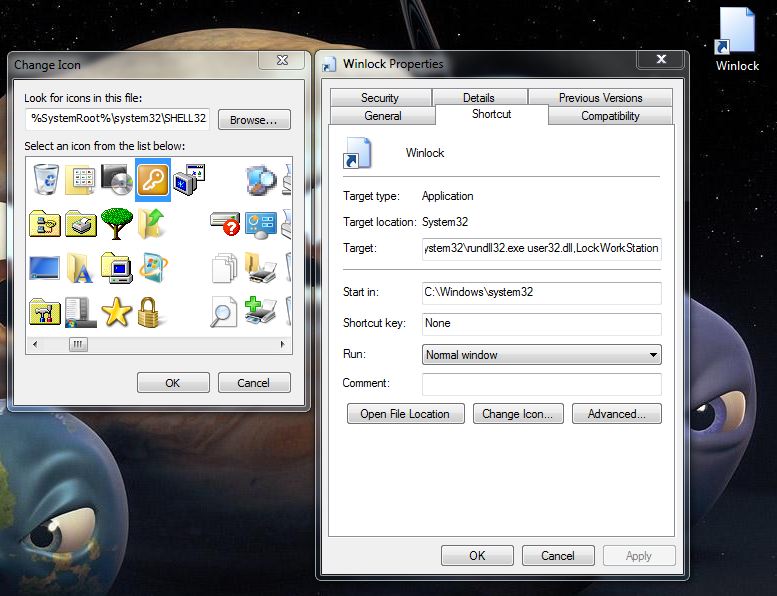Select the folder with black printer icon

[261, 268]
